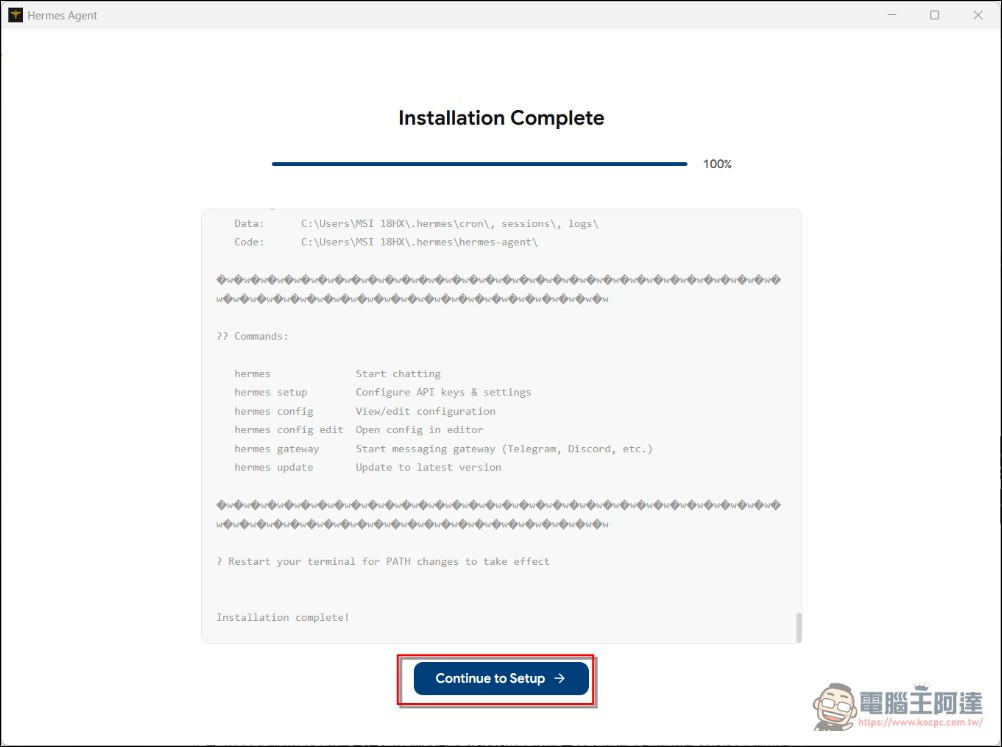Click 'View/edit configuration' description
This screenshot has width=1002, height=747.
[x=426, y=412]
